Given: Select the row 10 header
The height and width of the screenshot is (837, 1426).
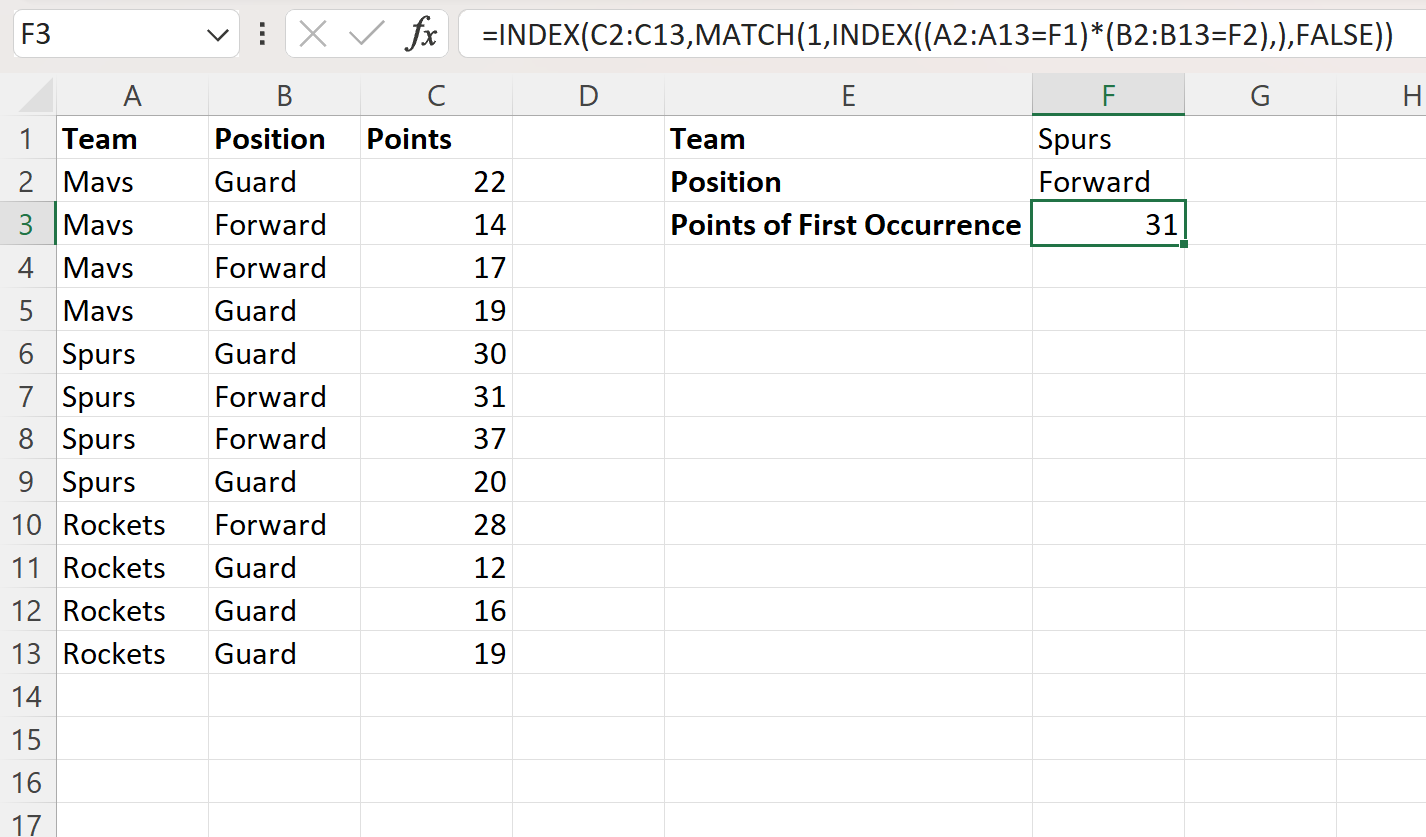Looking at the screenshot, I should click(28, 525).
